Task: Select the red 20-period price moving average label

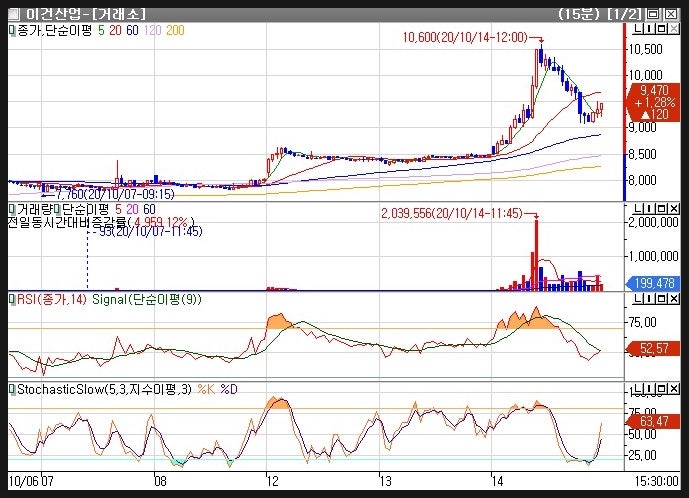Action: click(116, 30)
